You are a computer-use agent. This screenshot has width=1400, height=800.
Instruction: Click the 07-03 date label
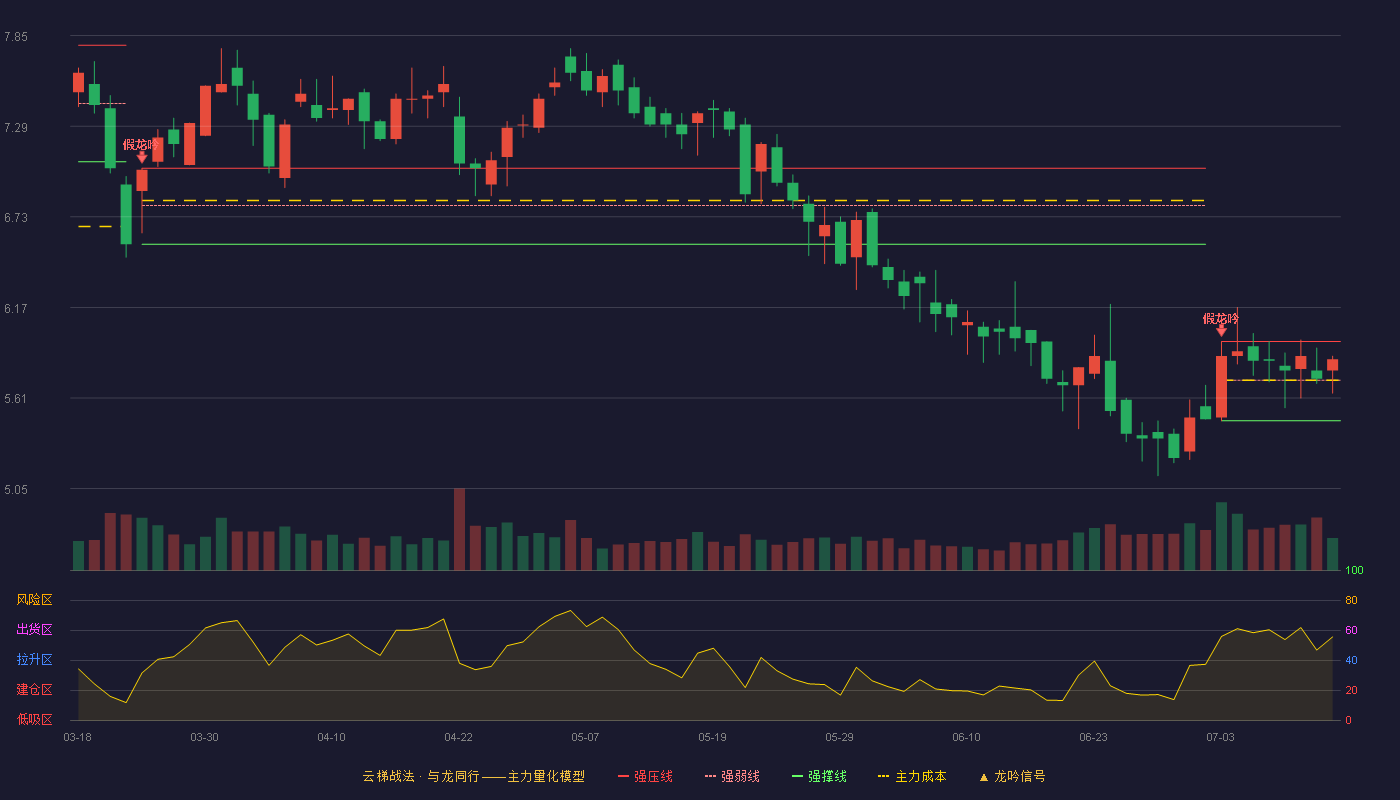pyautogui.click(x=1220, y=737)
